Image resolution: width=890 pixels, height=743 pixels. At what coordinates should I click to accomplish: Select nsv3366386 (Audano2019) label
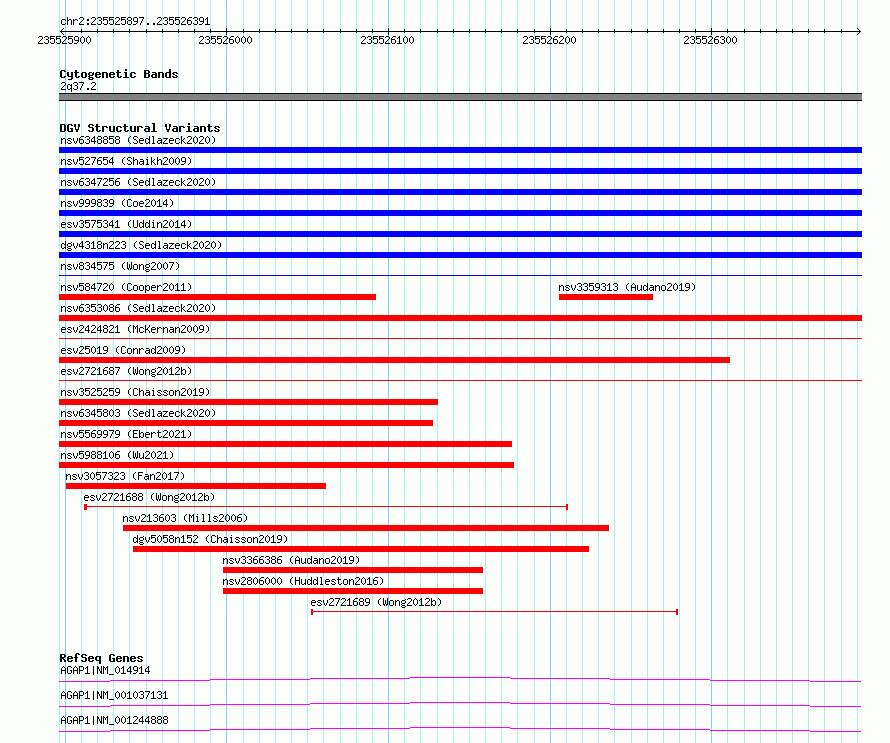pyautogui.click(x=291, y=560)
